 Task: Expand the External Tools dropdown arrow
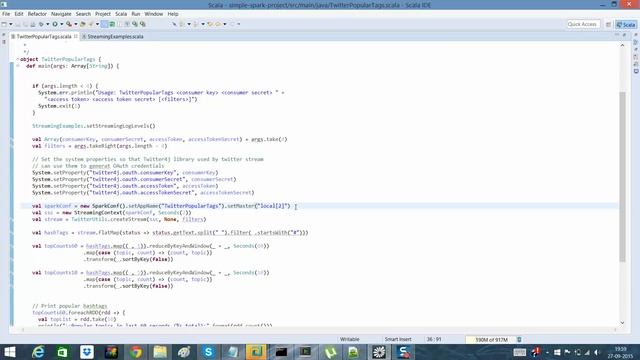coord(76,24)
